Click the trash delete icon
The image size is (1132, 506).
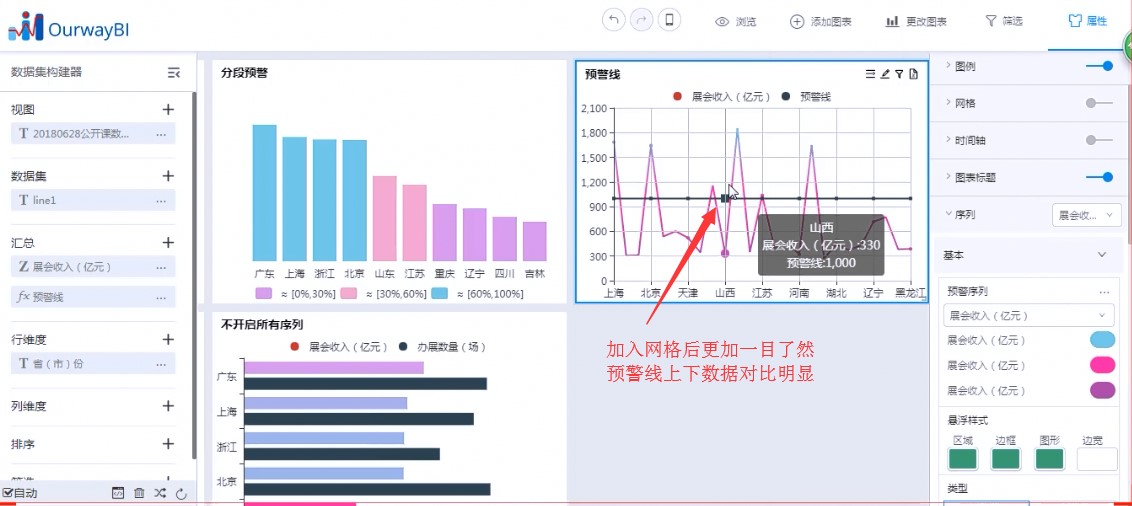(139, 493)
